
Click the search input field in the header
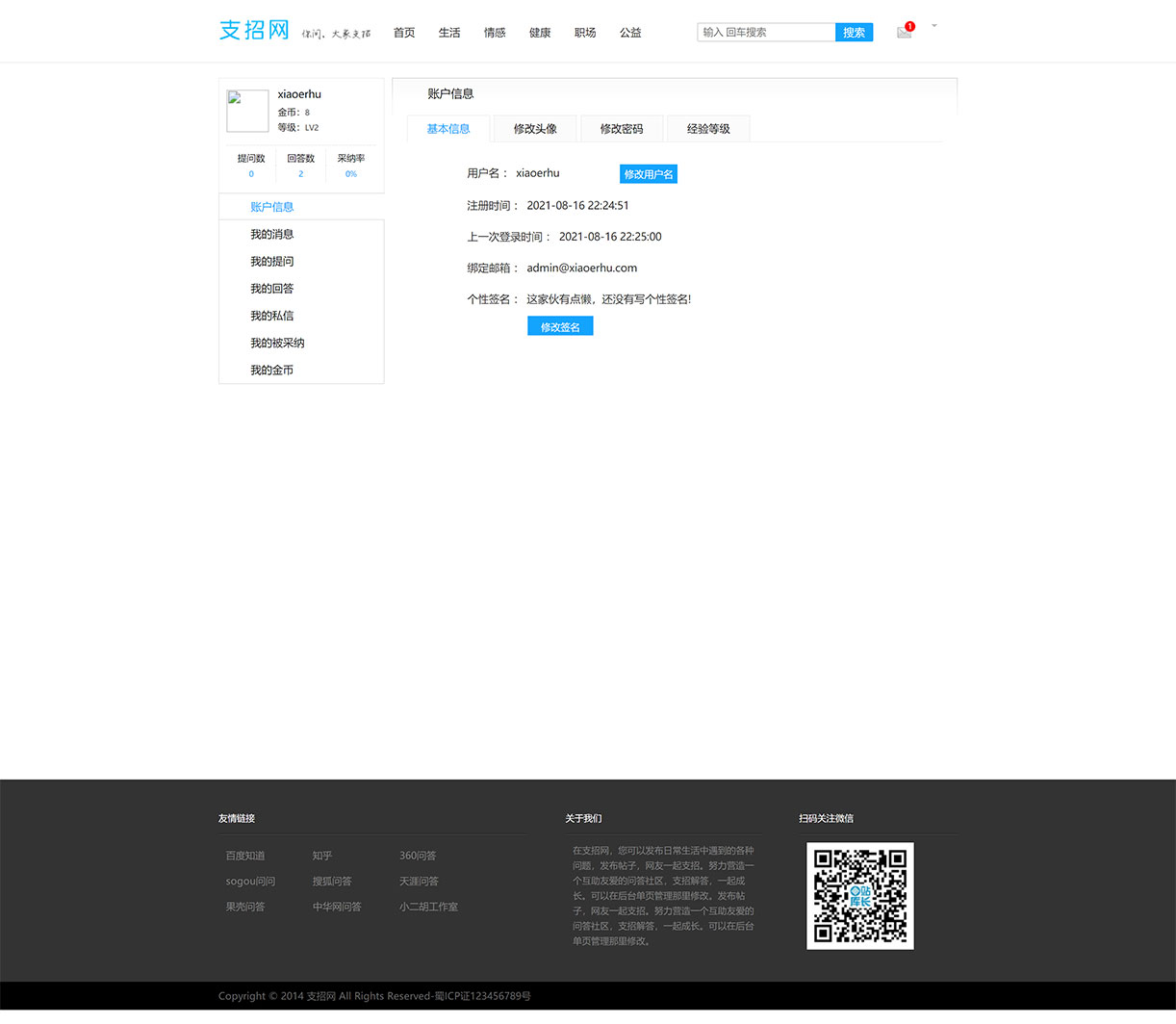766,32
